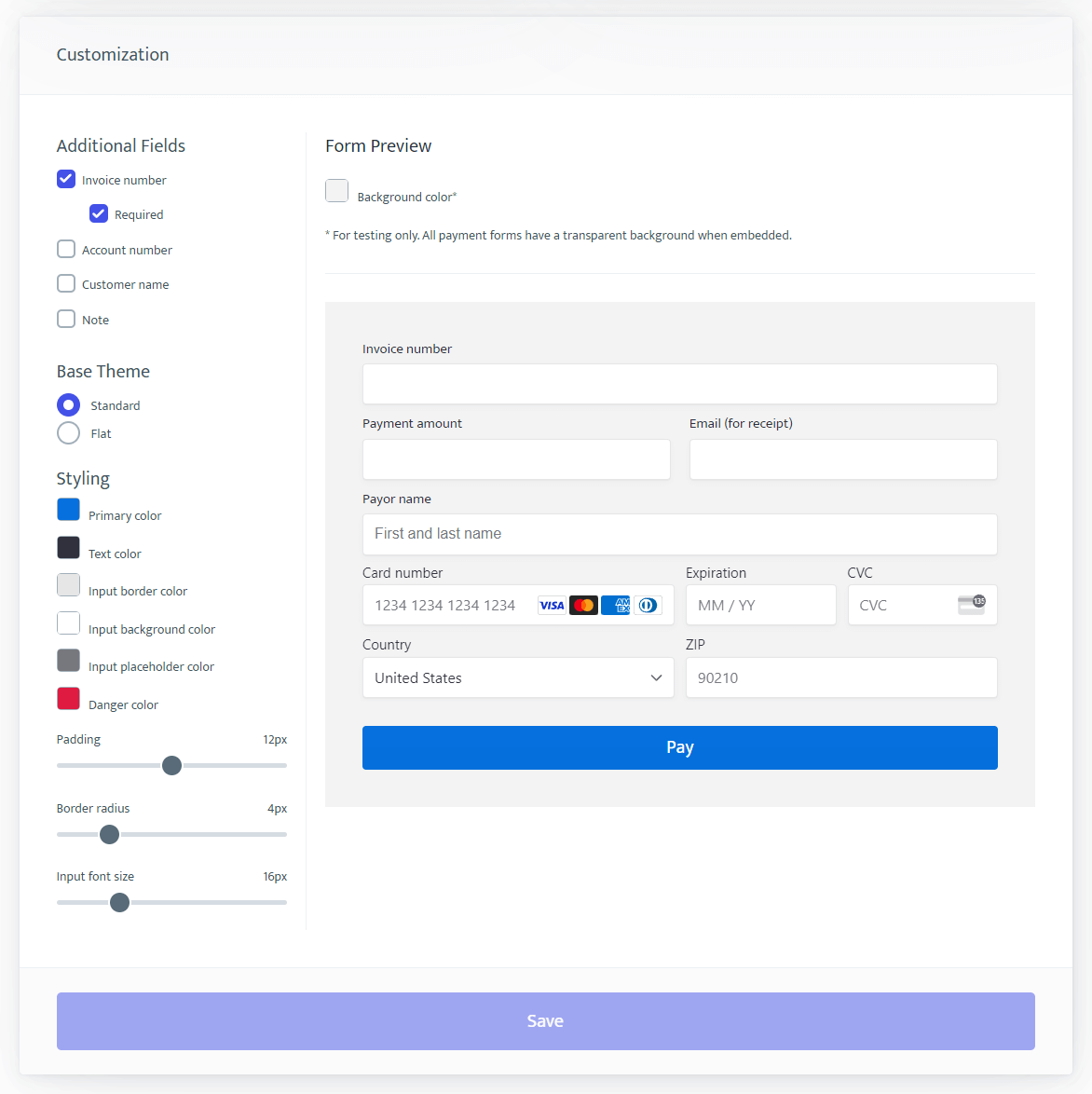Click the CVC card hint icon
Screen dimensions: 1092x1094
pyautogui.click(x=971, y=604)
